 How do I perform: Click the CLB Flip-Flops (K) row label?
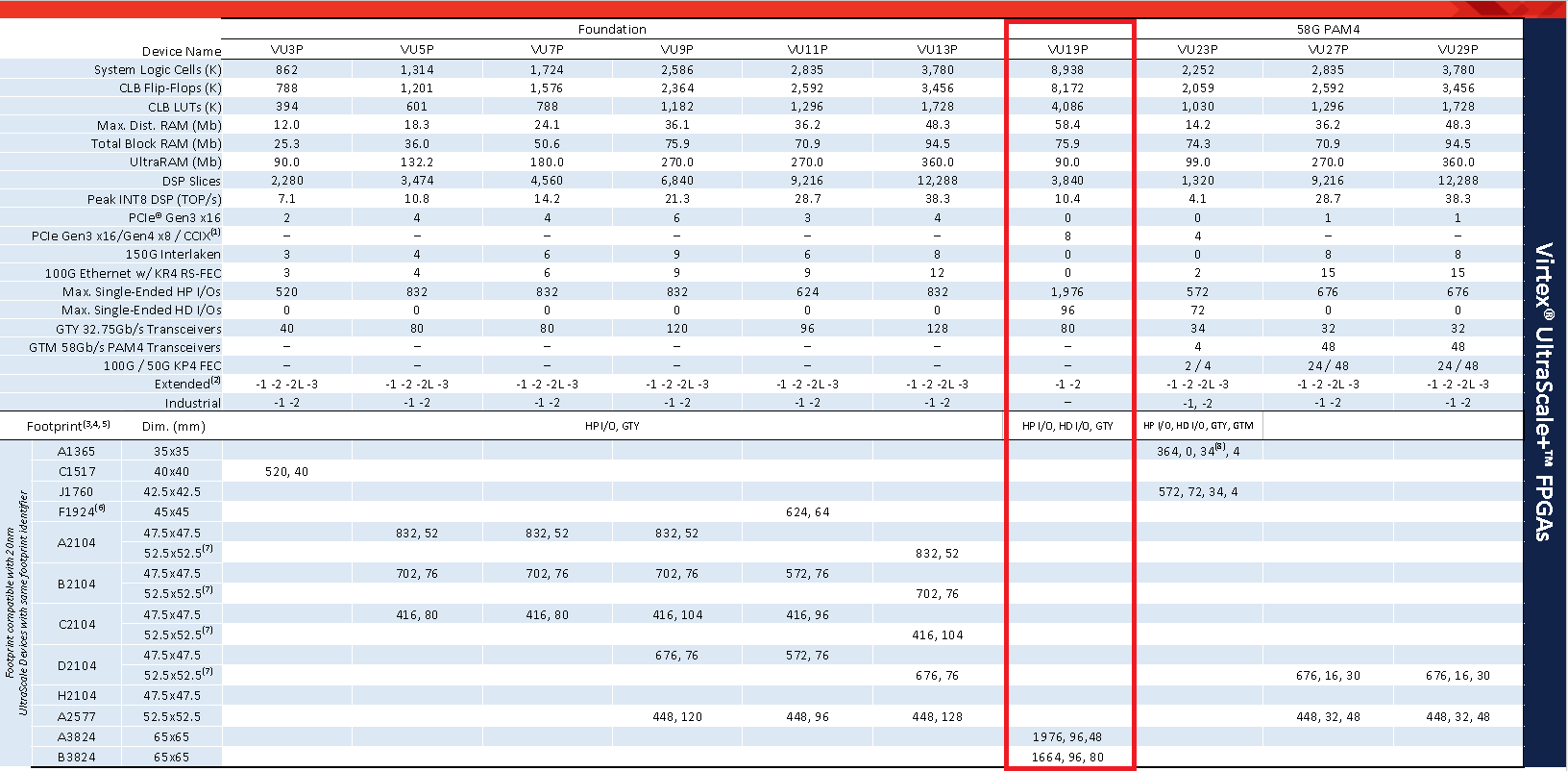point(170,88)
